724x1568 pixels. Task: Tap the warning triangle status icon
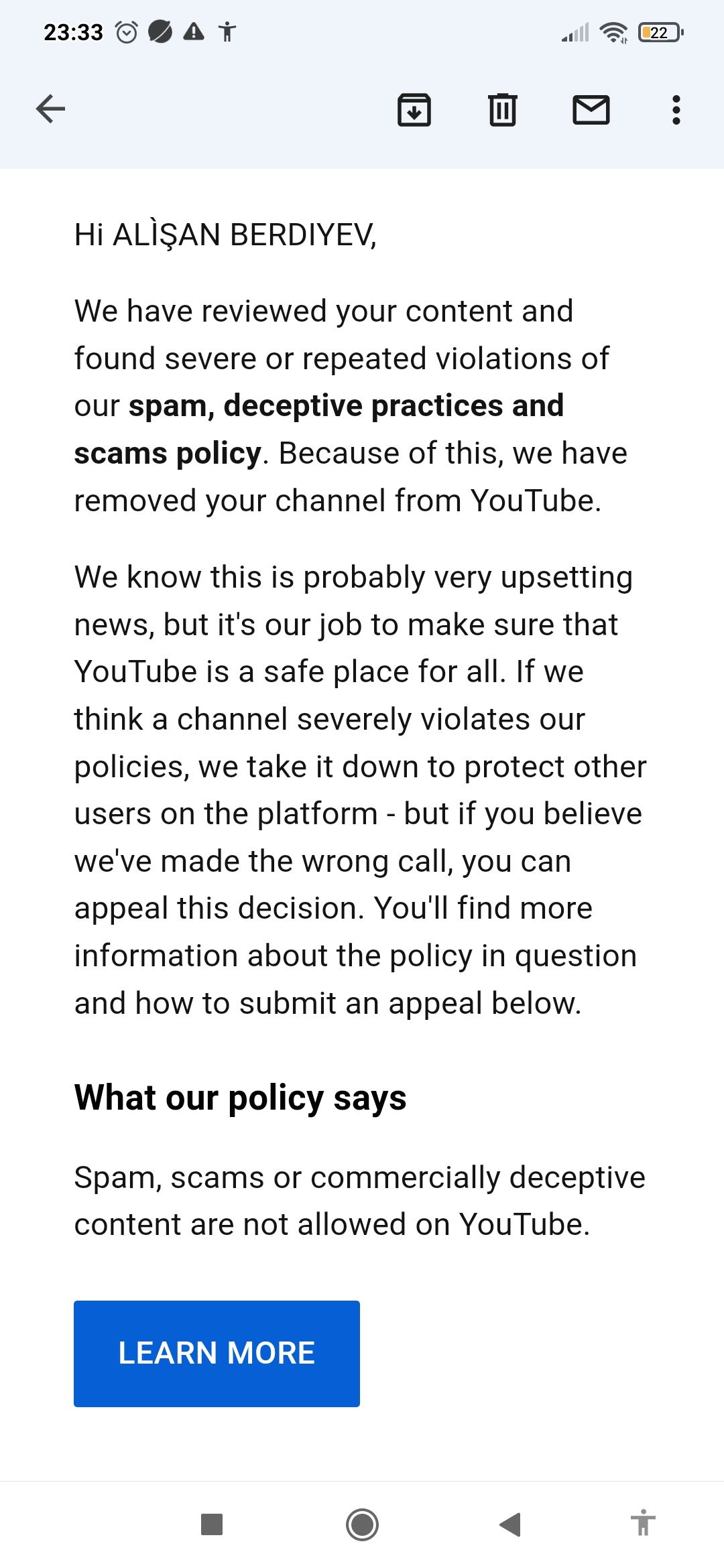(194, 31)
